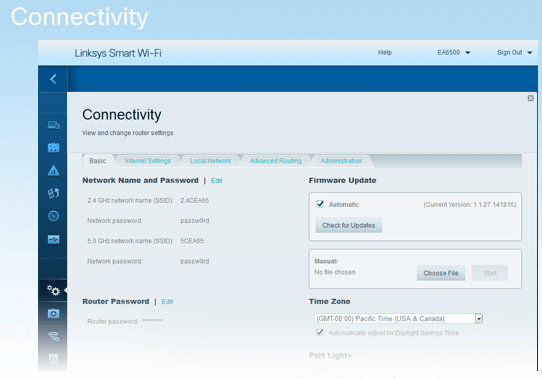Open the Media Prioritization arrows icon

53,193
